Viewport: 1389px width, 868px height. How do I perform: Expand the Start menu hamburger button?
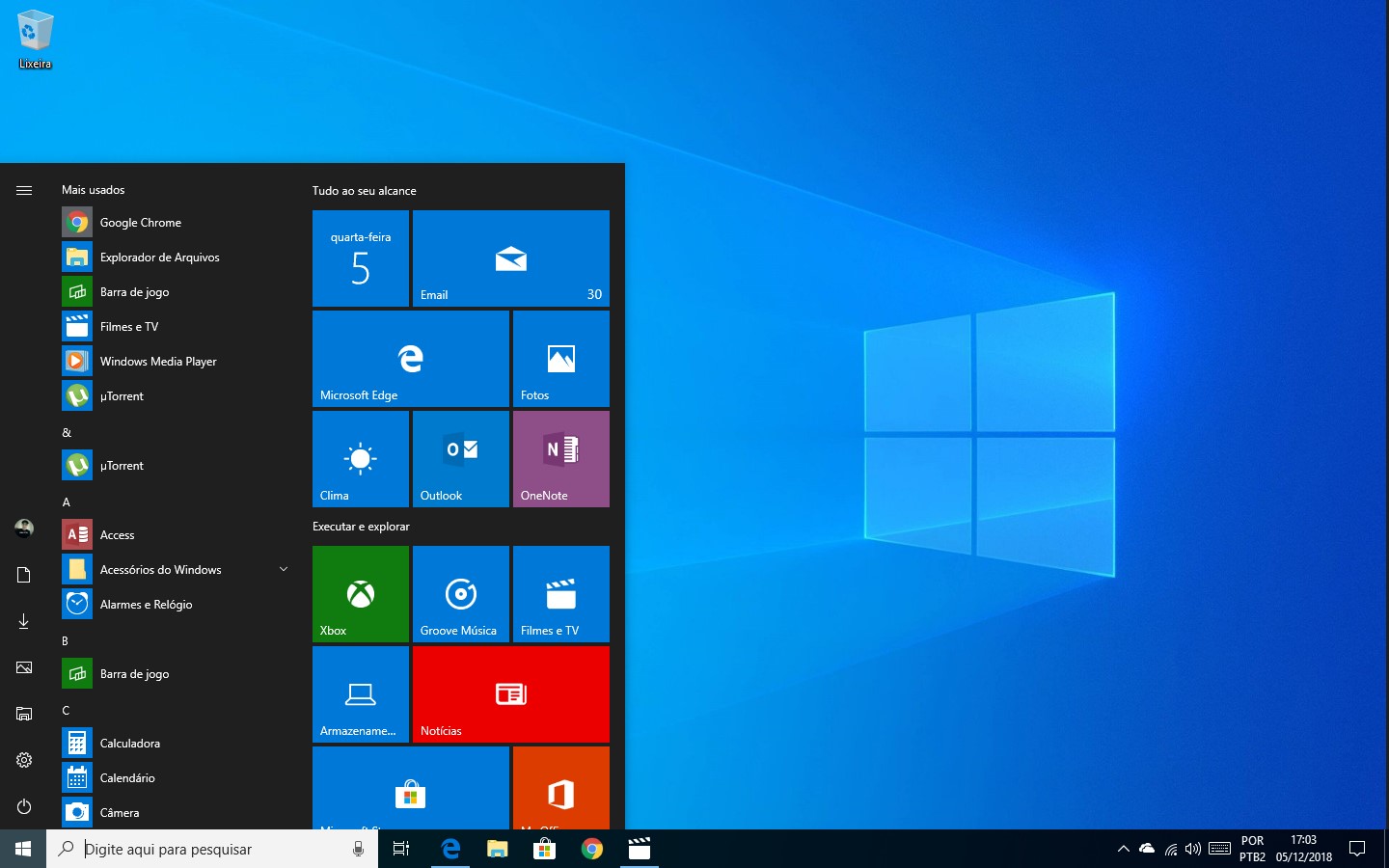24,190
